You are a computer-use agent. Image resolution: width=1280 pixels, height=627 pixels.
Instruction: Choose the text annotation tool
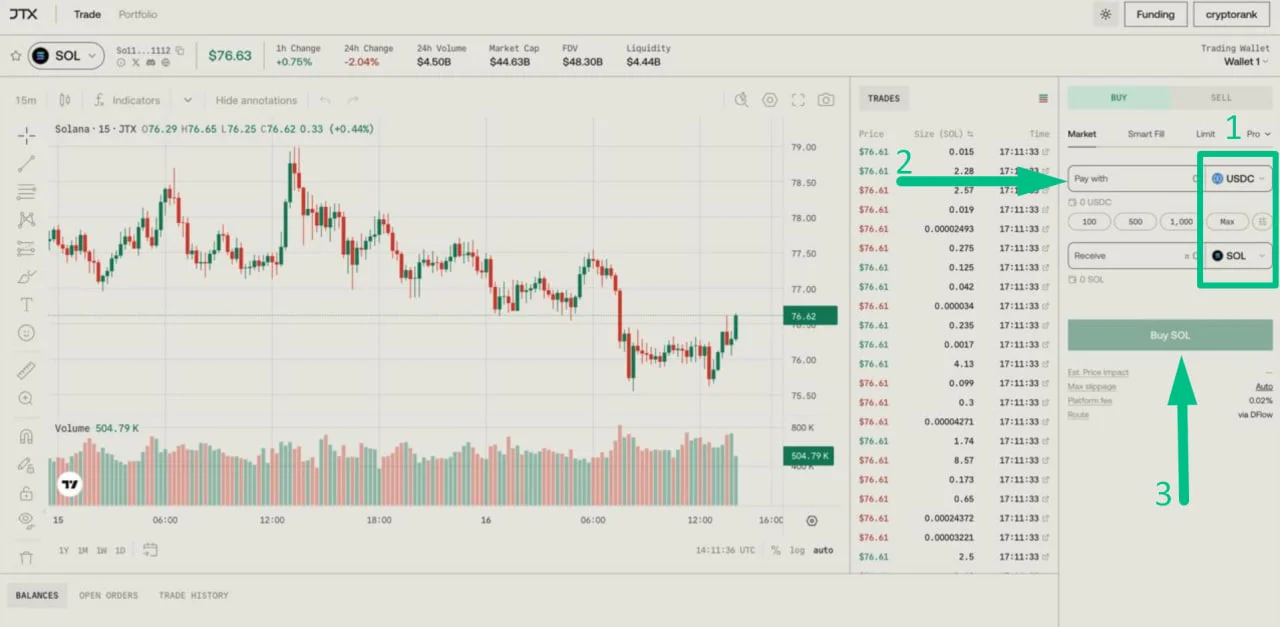pyautogui.click(x=26, y=304)
